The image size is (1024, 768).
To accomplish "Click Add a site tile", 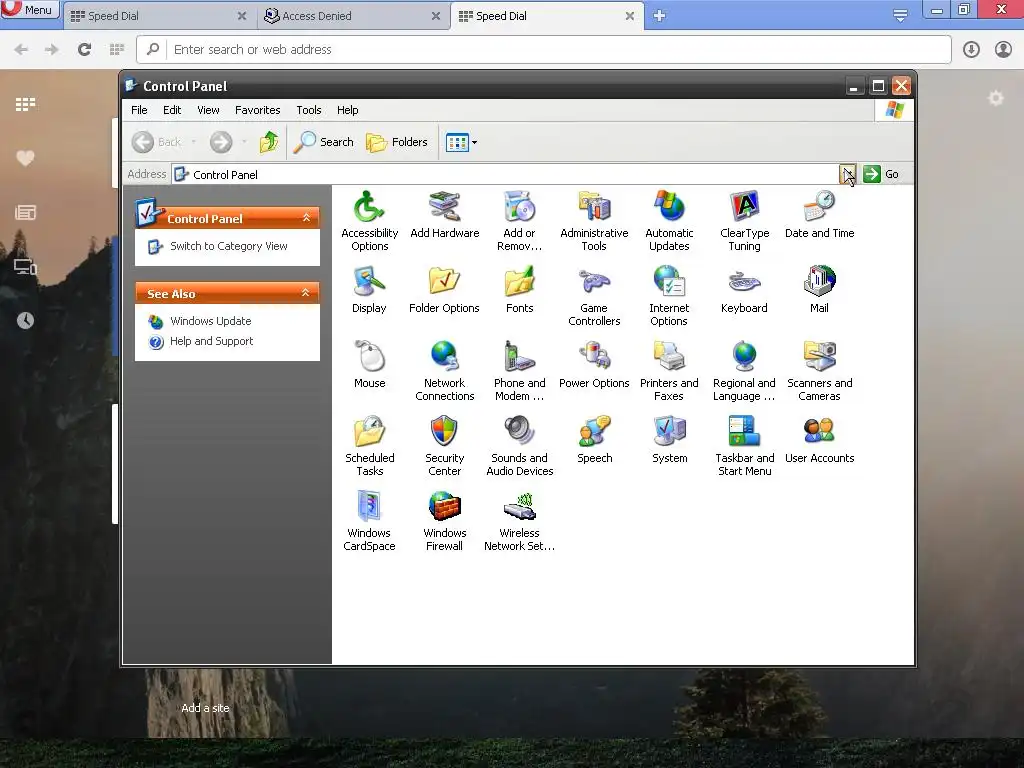I will tap(205, 708).
